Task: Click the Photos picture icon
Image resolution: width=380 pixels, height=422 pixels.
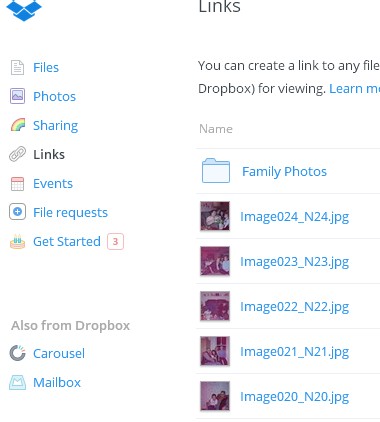Action: tap(17, 96)
